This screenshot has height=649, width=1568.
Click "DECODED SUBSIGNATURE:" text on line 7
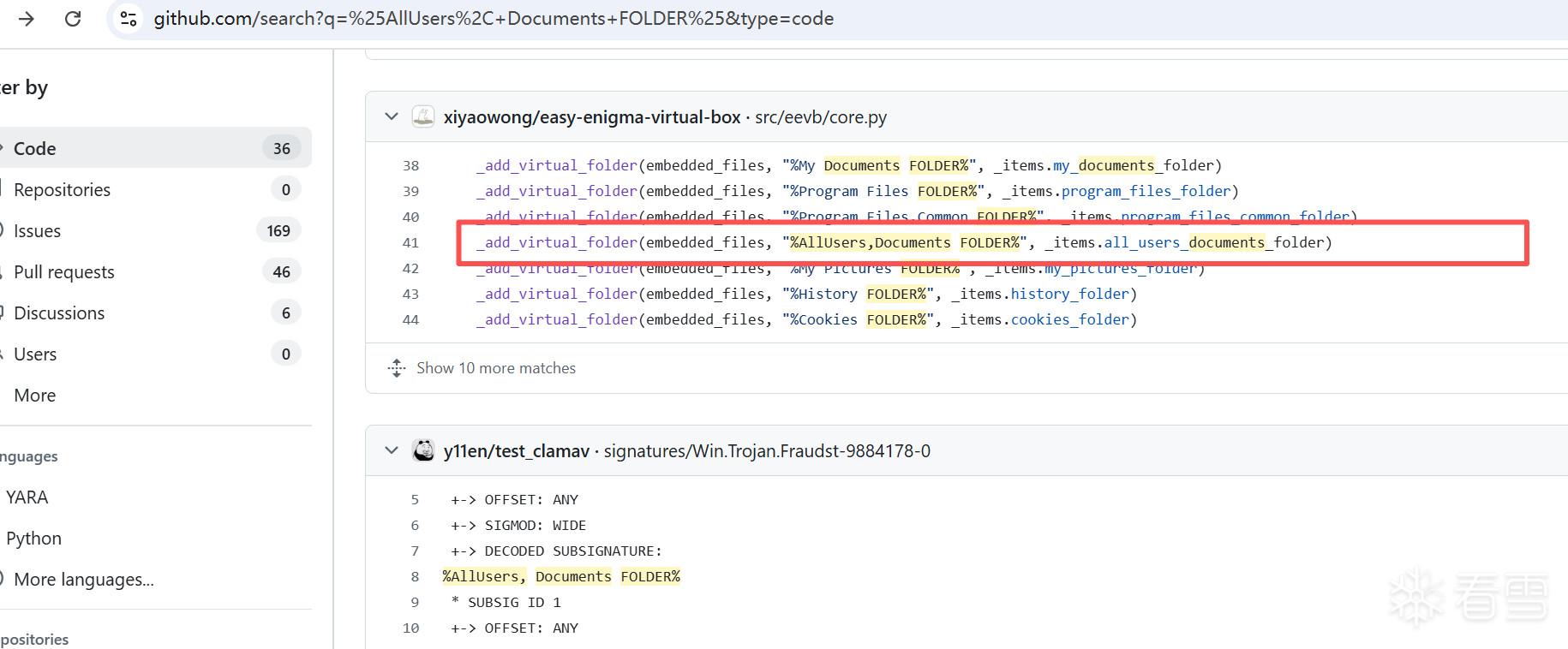click(573, 551)
